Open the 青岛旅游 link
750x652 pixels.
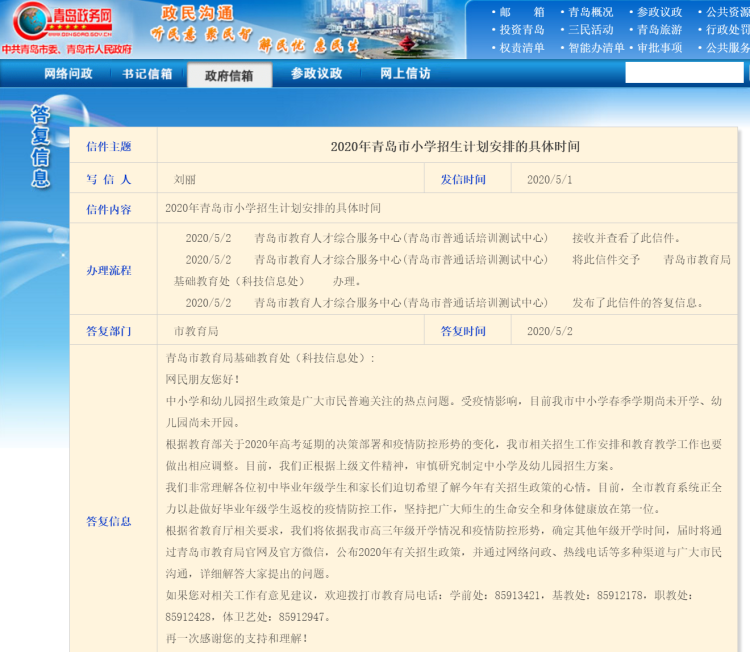pyautogui.click(x=659, y=30)
